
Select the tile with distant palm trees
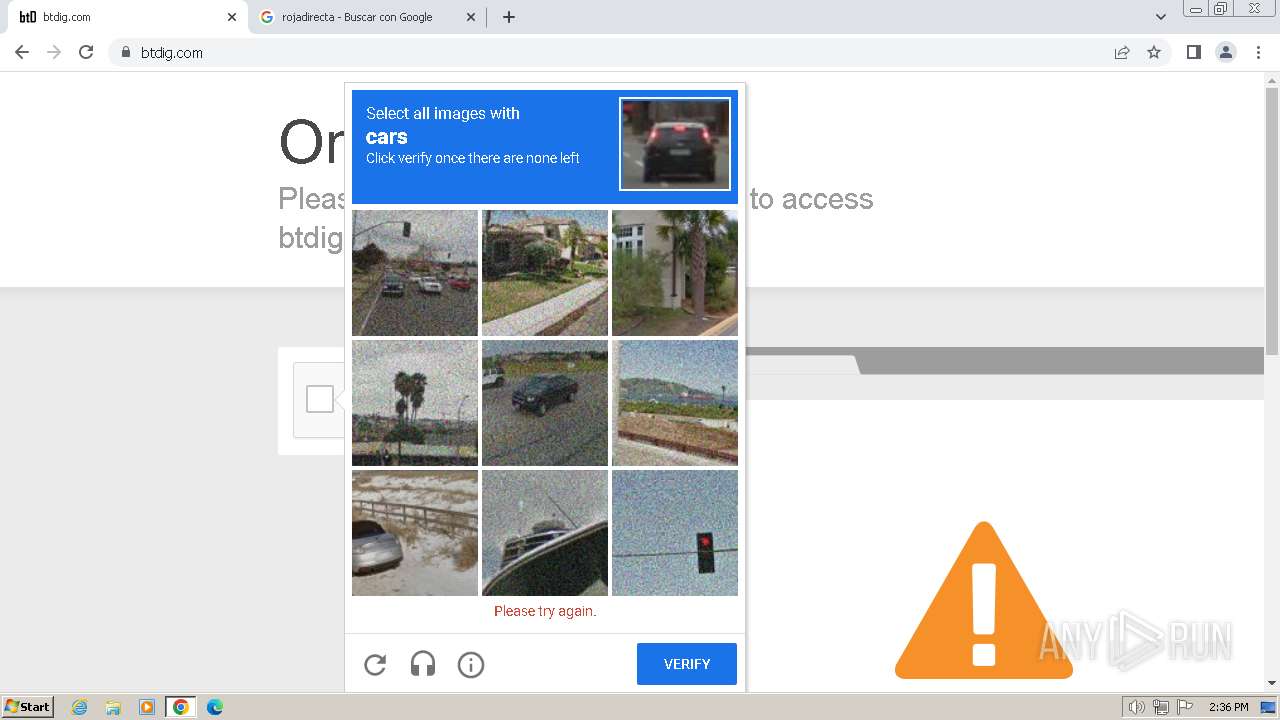(x=415, y=403)
